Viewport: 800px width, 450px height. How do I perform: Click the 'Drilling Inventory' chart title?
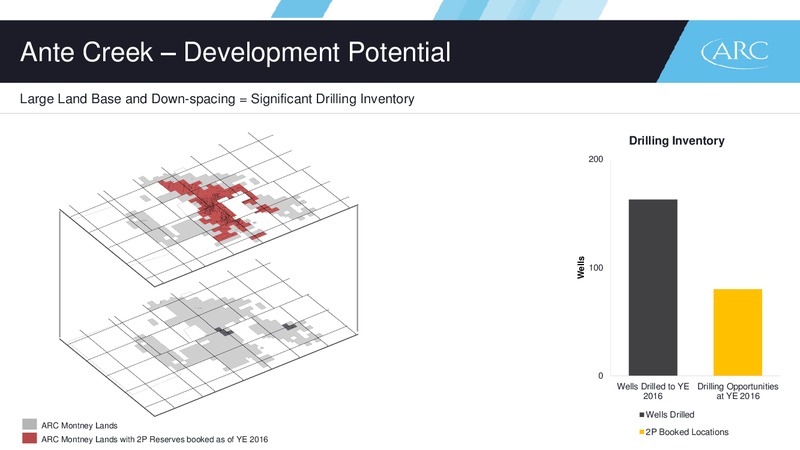[x=677, y=141]
